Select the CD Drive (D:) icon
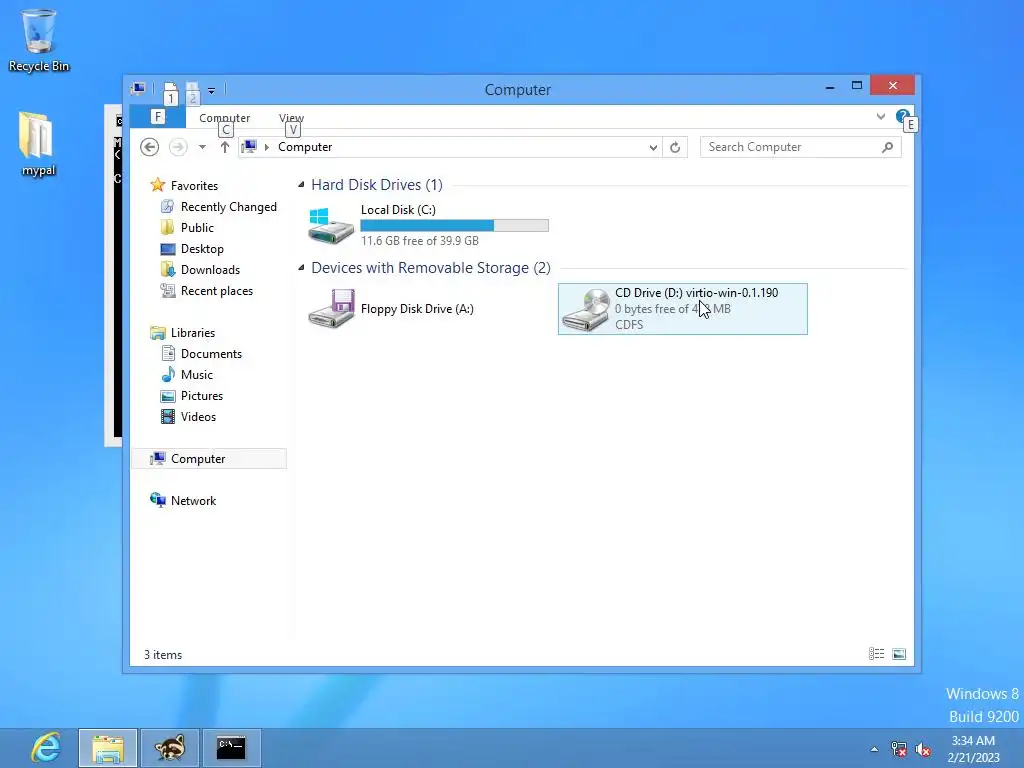The image size is (1024, 768). (585, 309)
